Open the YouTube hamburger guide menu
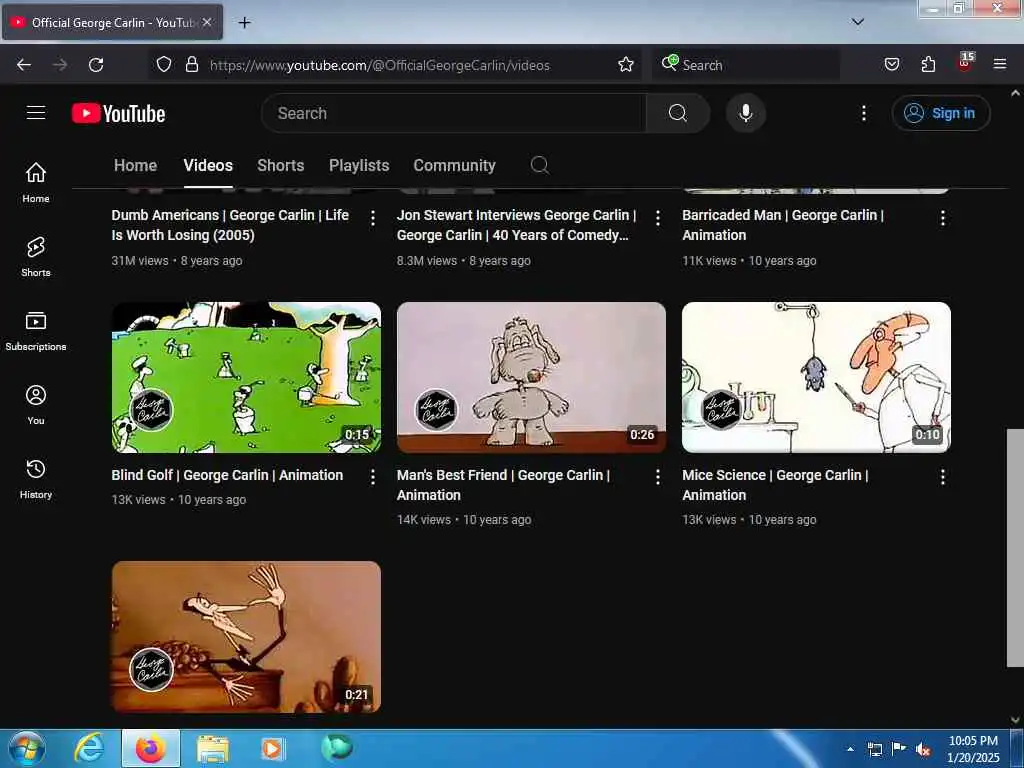The image size is (1024, 768). (x=36, y=113)
